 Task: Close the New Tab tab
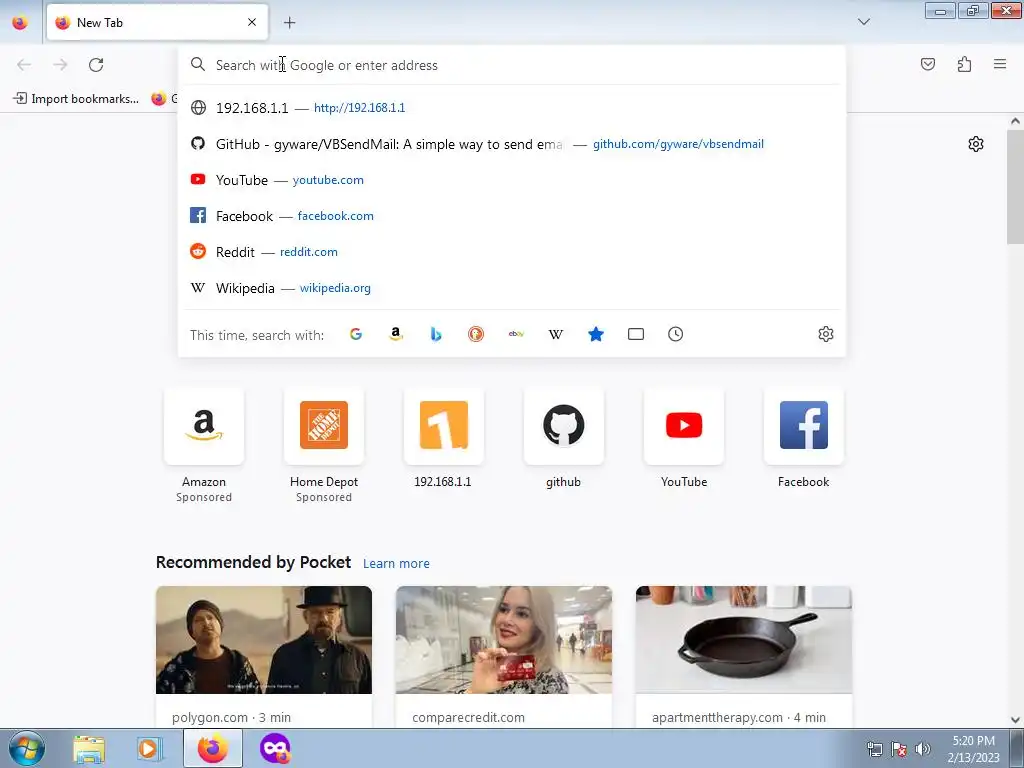pyautogui.click(x=252, y=22)
